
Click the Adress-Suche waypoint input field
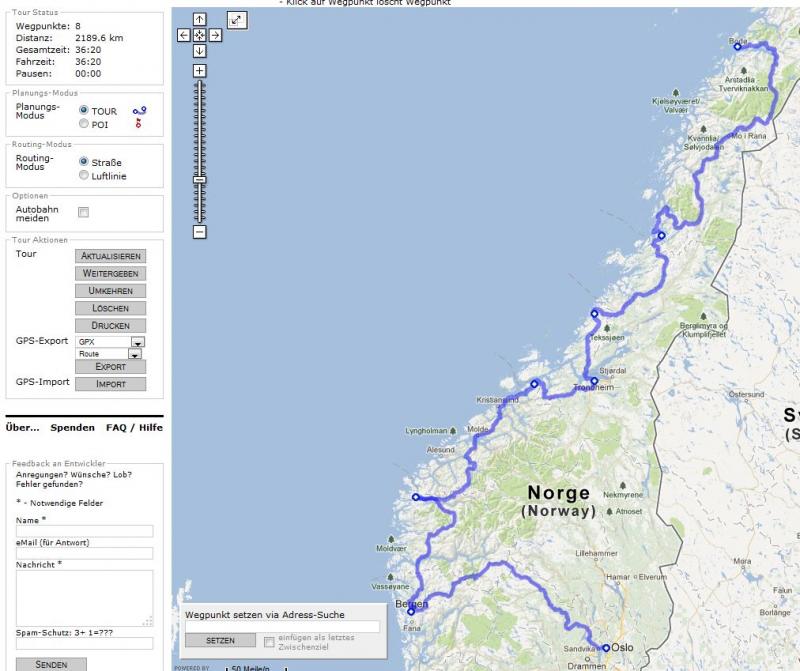coord(282,627)
